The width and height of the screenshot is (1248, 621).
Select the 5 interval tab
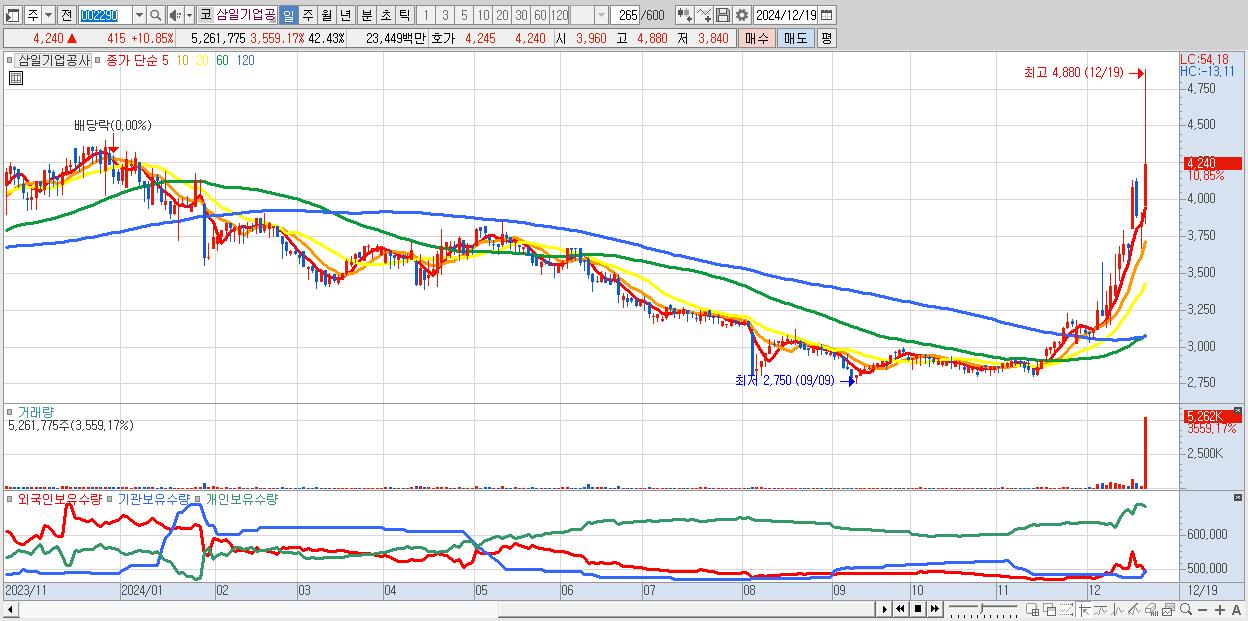pyautogui.click(x=464, y=15)
